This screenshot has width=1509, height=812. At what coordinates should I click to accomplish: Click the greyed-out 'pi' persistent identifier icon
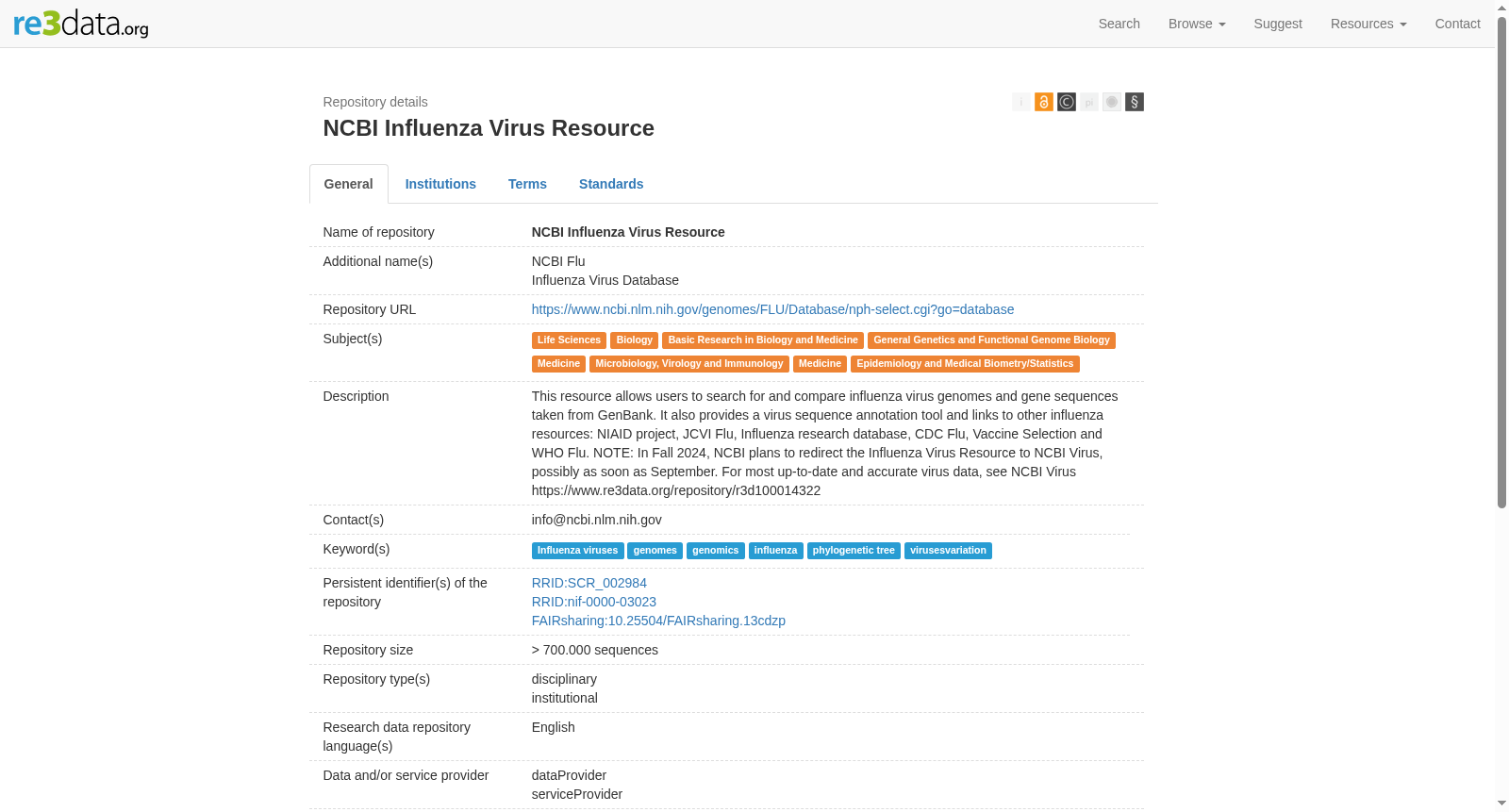click(x=1088, y=102)
